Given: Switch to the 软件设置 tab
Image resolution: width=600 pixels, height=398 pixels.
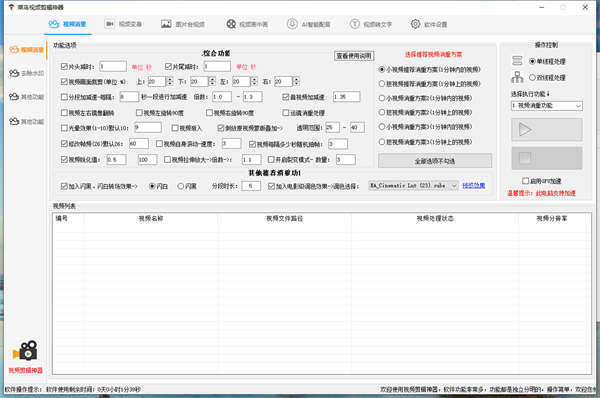Looking at the screenshot, I should (429, 24).
